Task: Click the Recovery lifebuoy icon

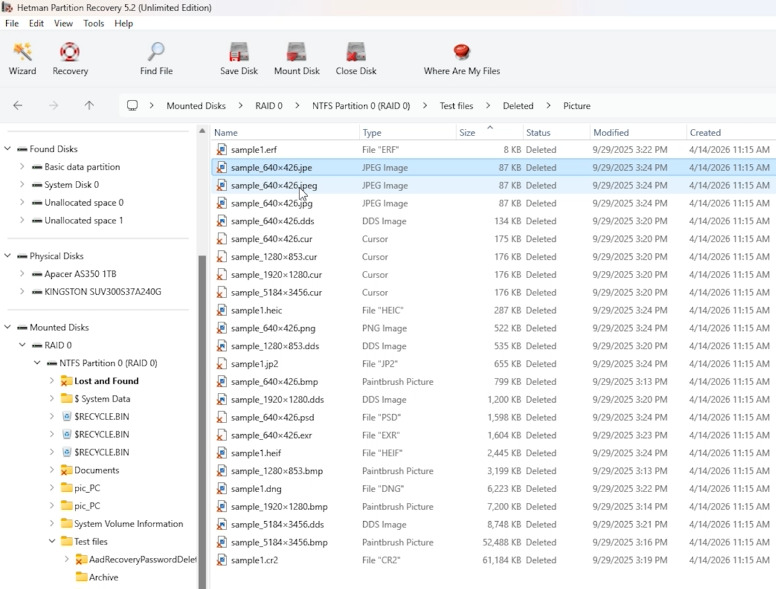Action: pos(70,52)
